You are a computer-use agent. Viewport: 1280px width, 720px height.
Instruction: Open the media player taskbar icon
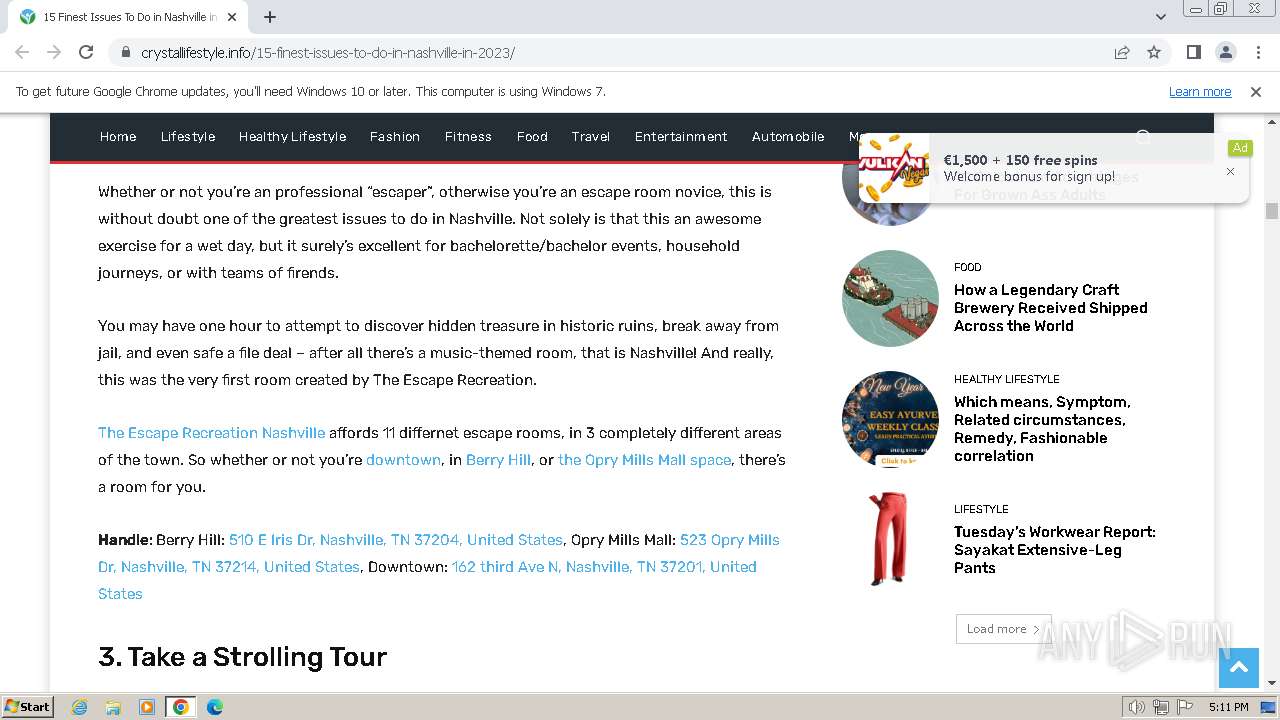[147, 707]
